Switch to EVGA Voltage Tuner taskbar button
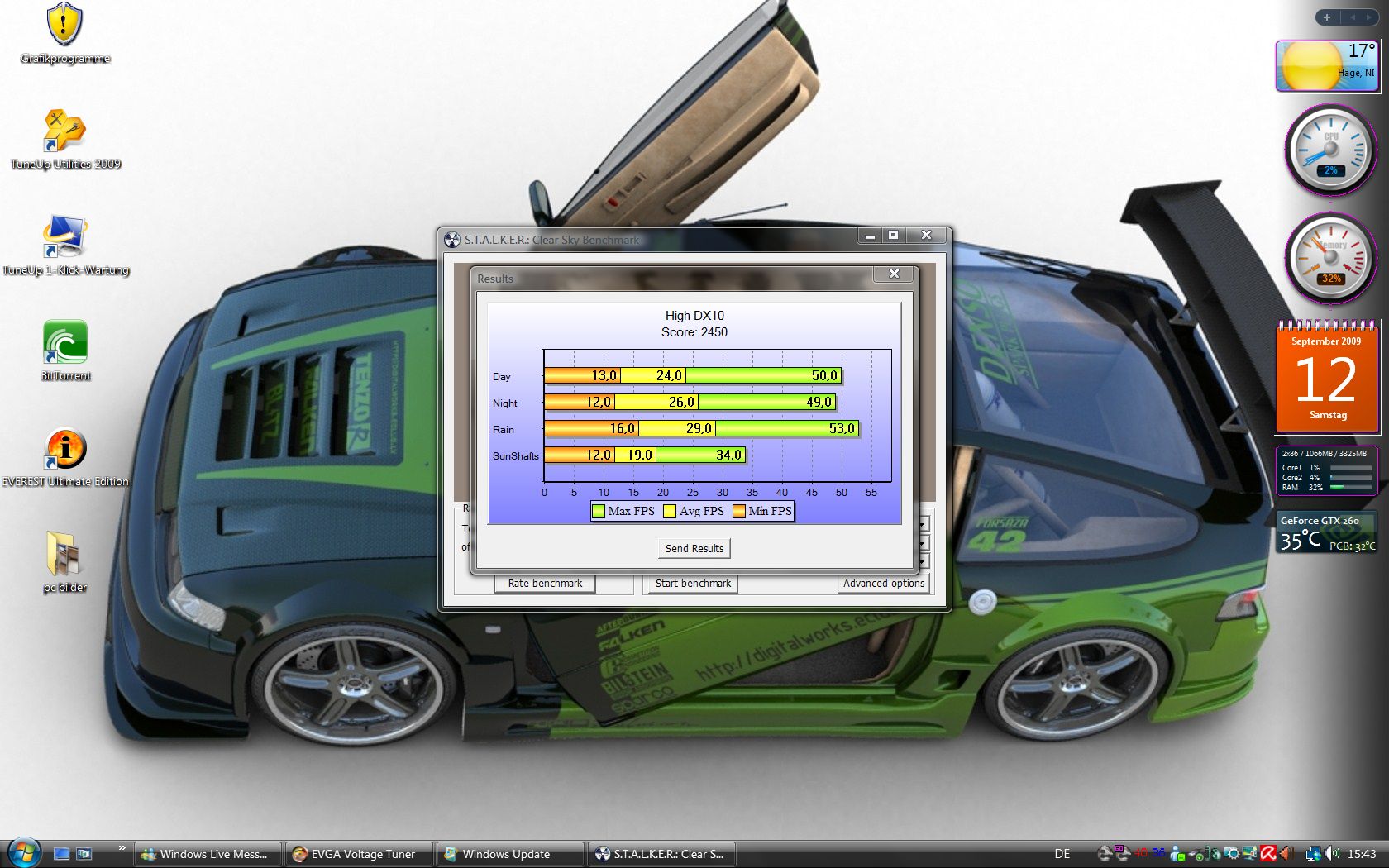The image size is (1389, 868). [360, 854]
